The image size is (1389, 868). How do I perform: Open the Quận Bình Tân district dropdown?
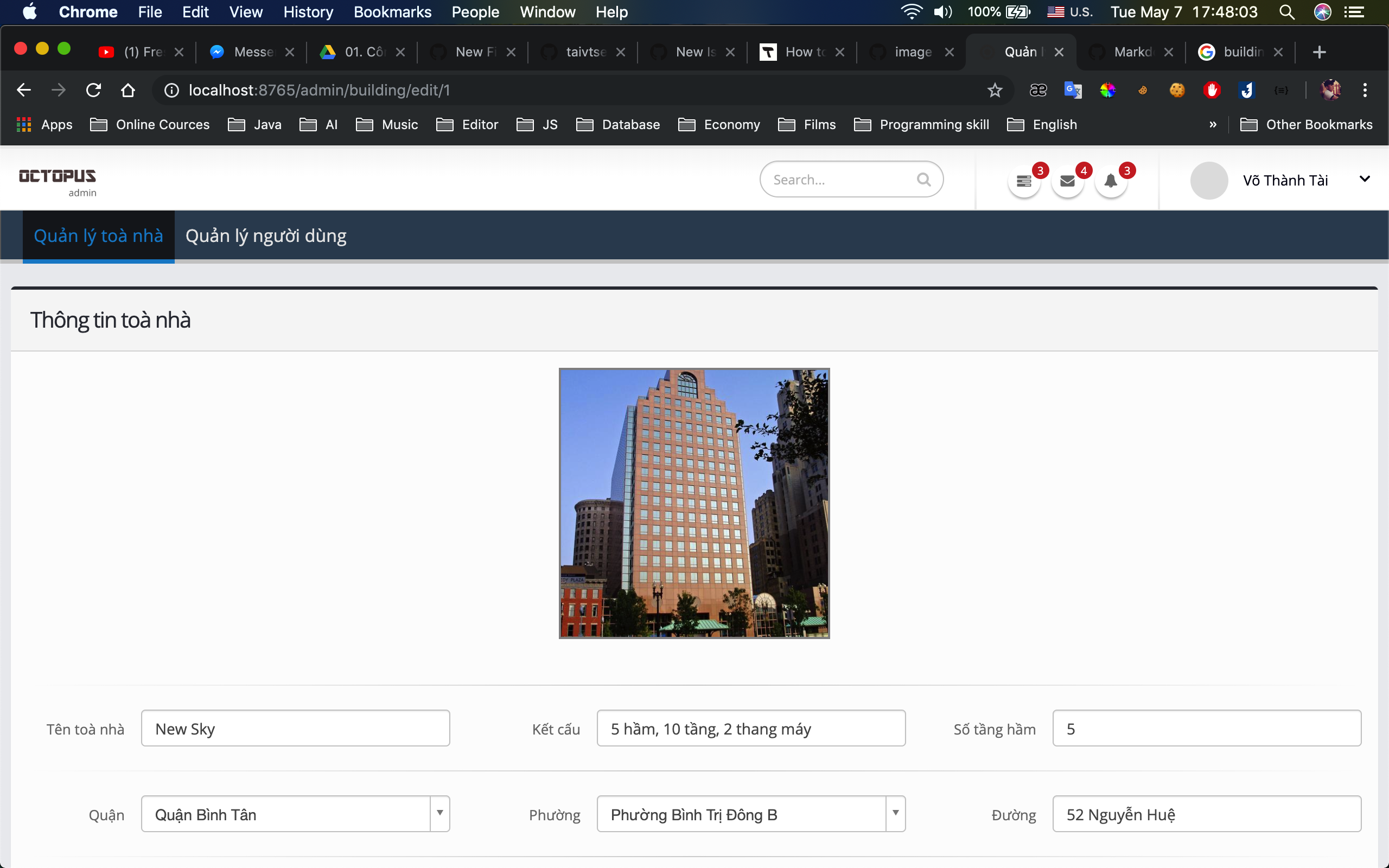439,813
